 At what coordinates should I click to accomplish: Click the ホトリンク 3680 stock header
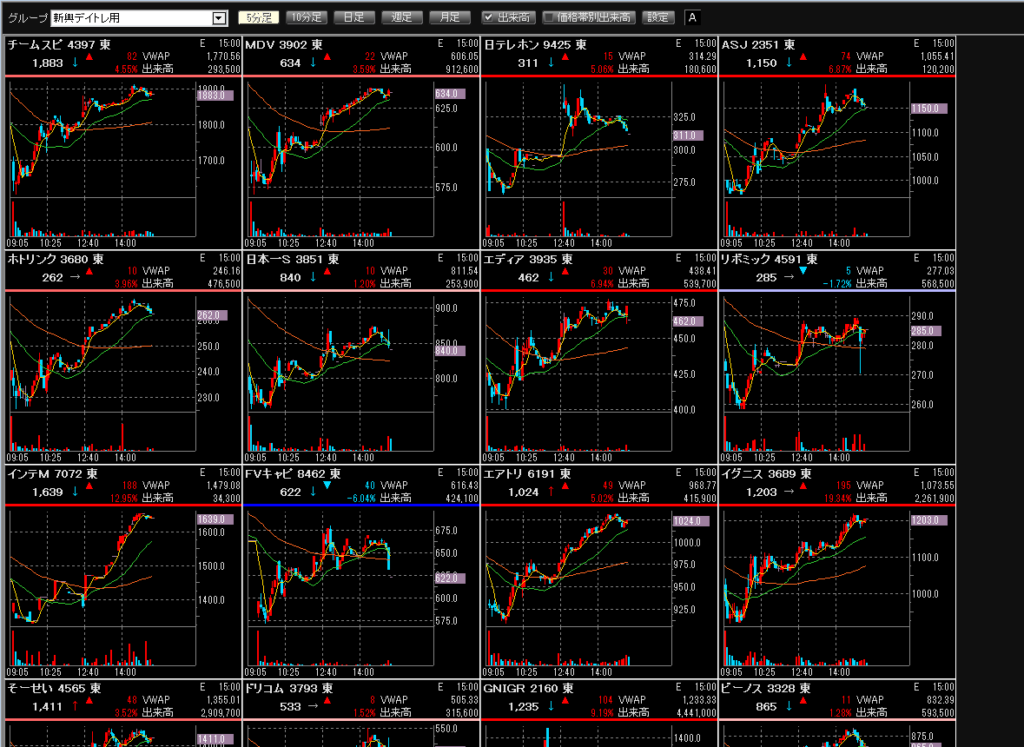click(x=55, y=259)
